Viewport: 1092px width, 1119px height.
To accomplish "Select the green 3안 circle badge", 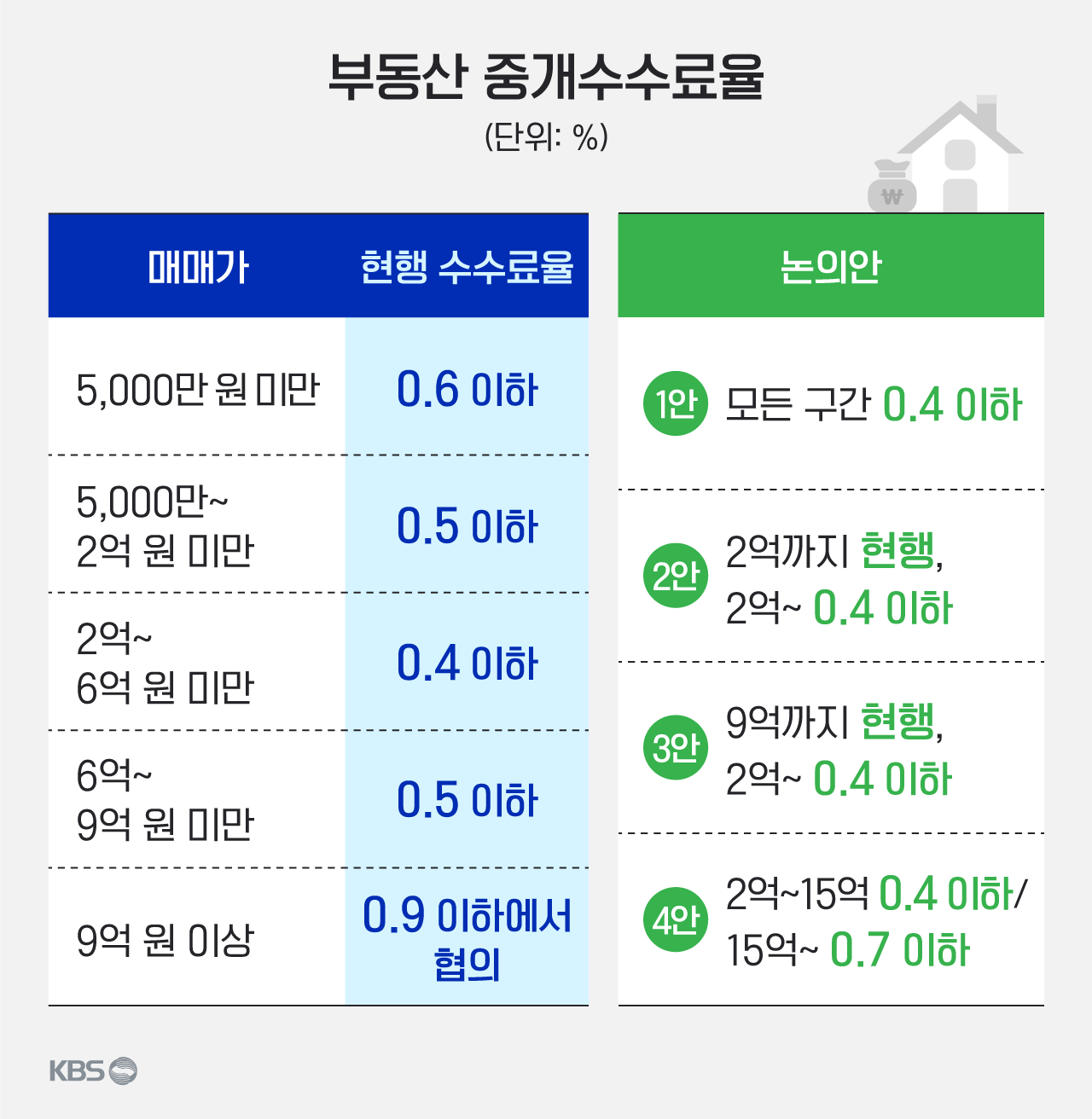I will [x=676, y=748].
